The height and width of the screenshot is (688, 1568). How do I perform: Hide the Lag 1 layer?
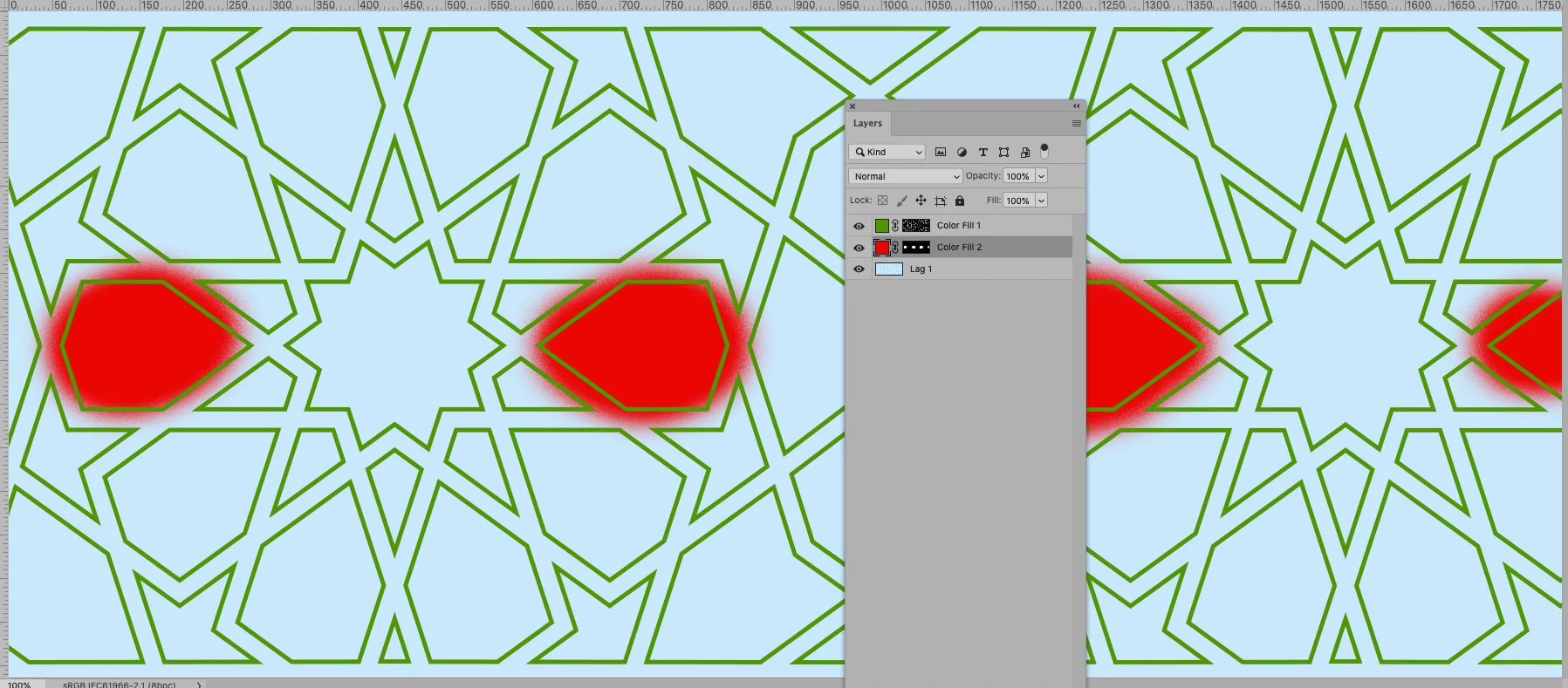(859, 269)
